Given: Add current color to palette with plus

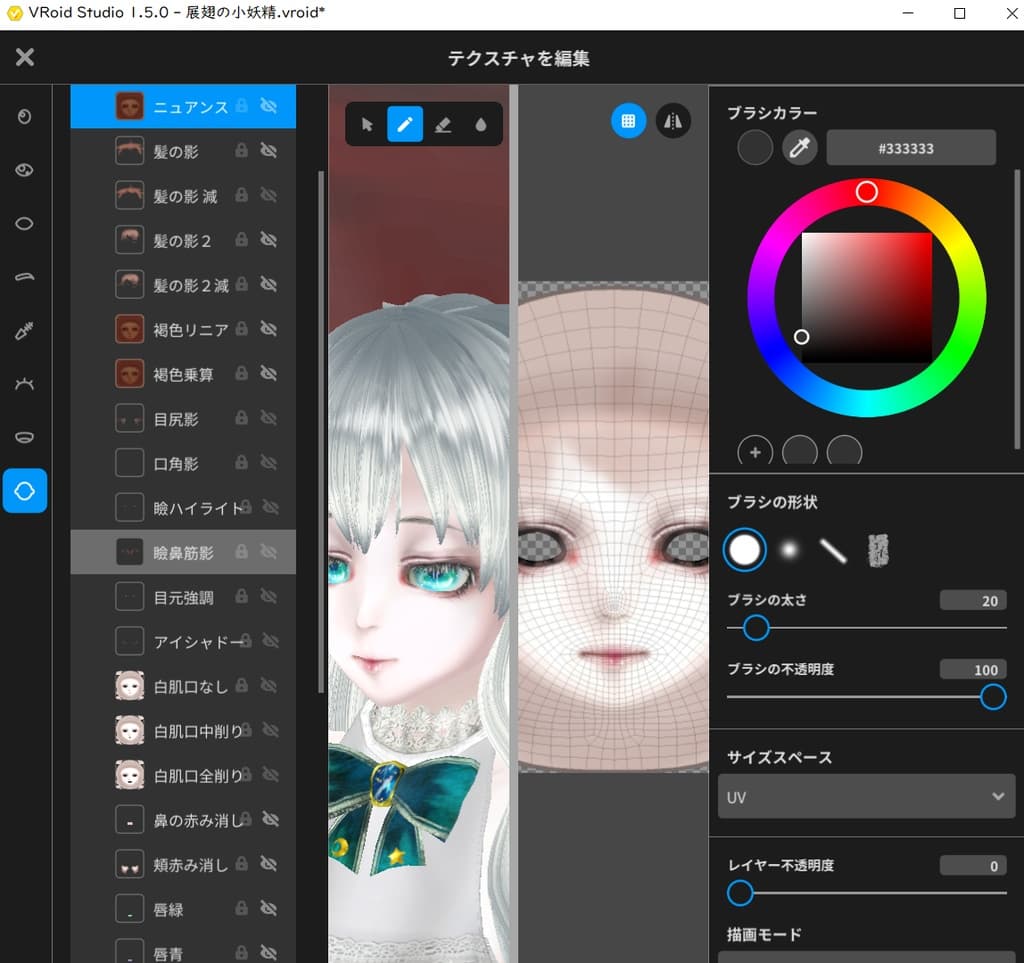Looking at the screenshot, I should (x=755, y=452).
